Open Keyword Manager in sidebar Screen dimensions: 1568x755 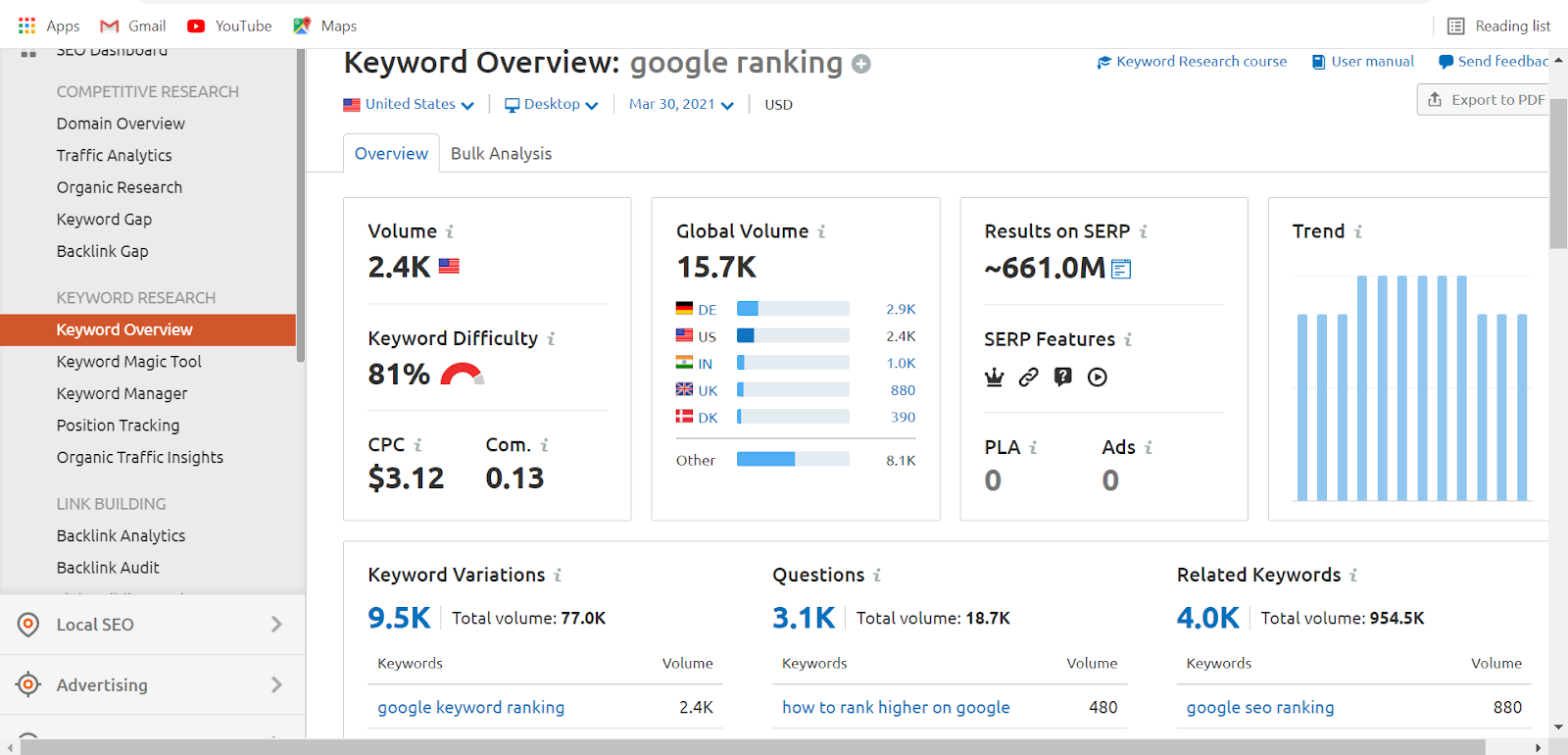click(x=122, y=394)
